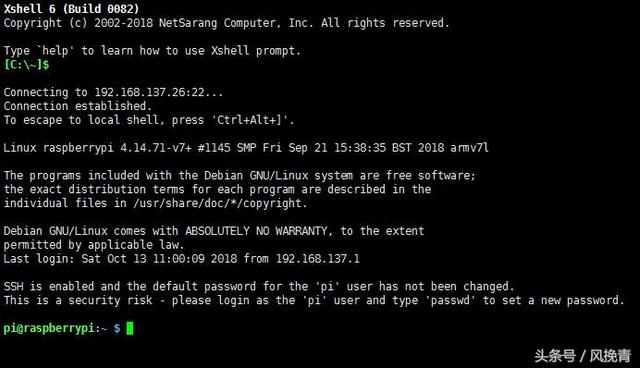Click the green terminal cursor block

click(x=130, y=328)
